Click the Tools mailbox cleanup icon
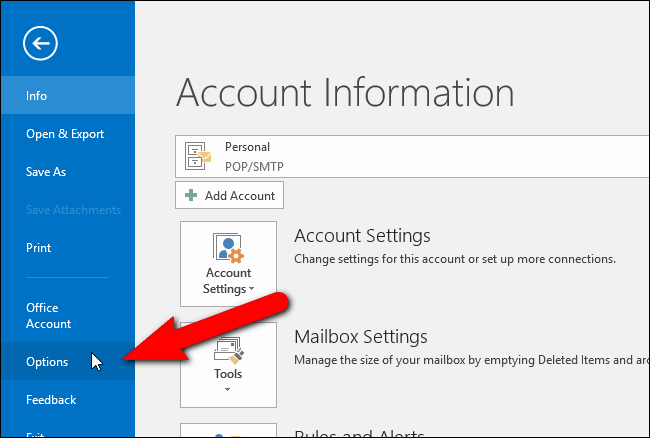Image resolution: width=650 pixels, height=438 pixels. 228,349
